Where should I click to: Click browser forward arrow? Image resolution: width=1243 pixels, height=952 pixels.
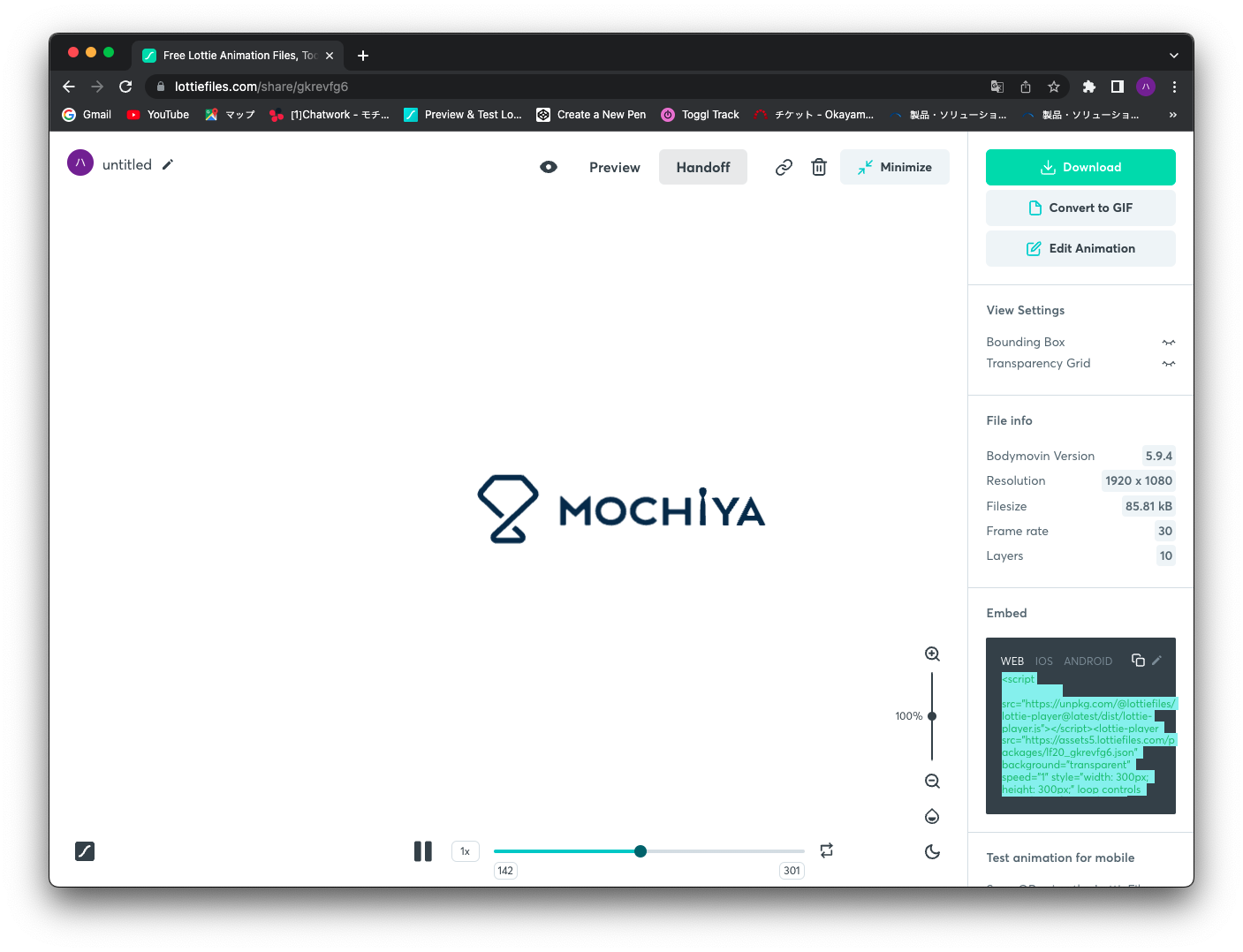(97, 87)
